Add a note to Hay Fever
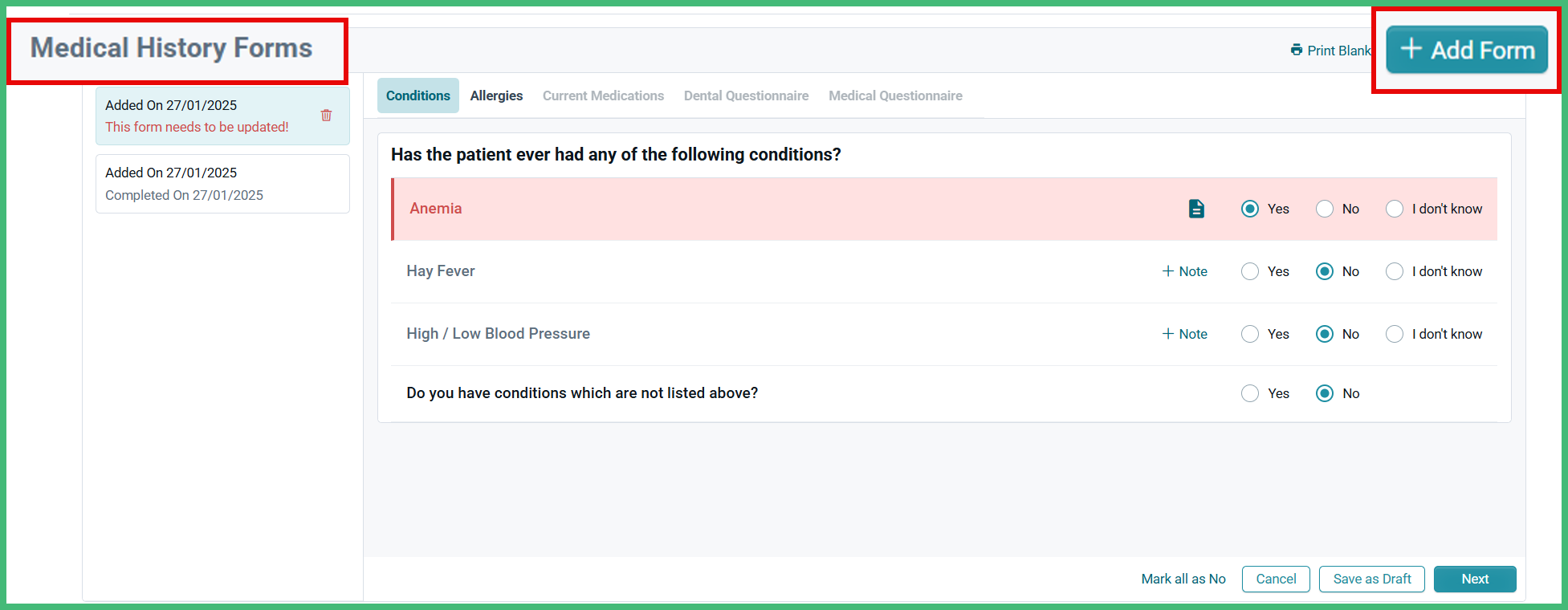Screen dimensions: 1568x610 pos(1184,271)
